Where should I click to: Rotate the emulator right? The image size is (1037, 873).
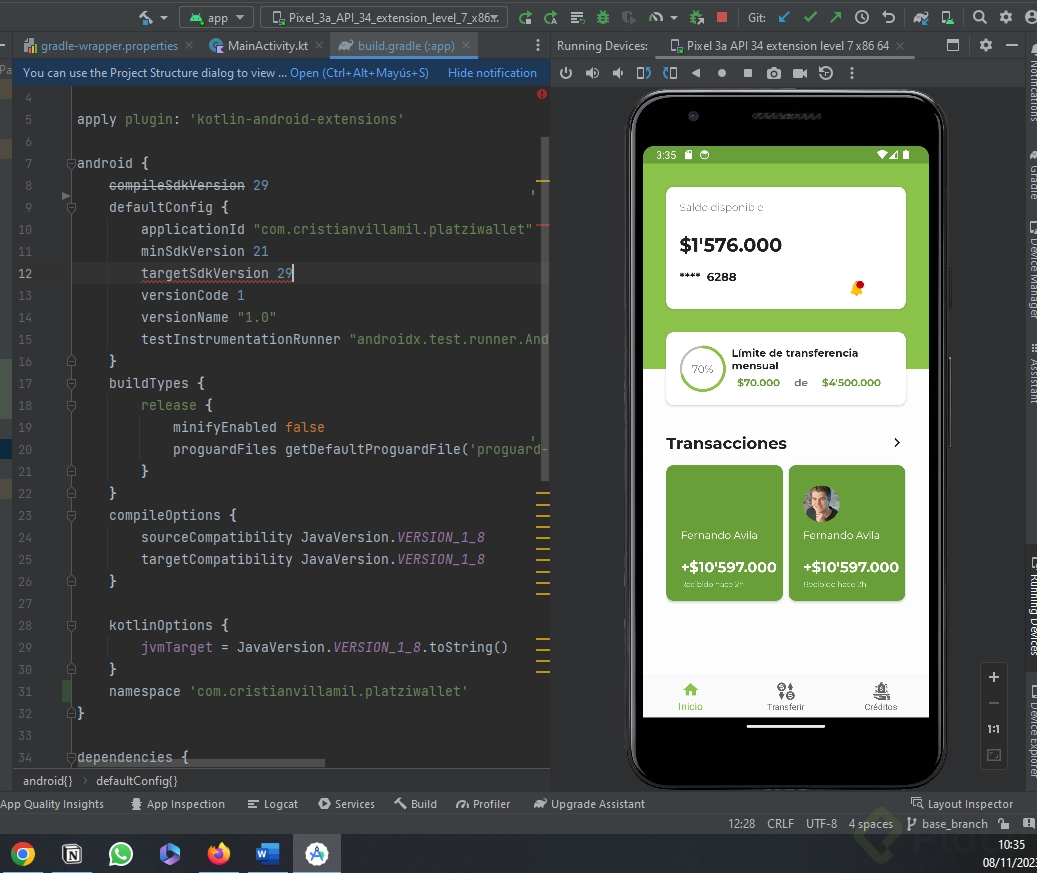click(670, 73)
